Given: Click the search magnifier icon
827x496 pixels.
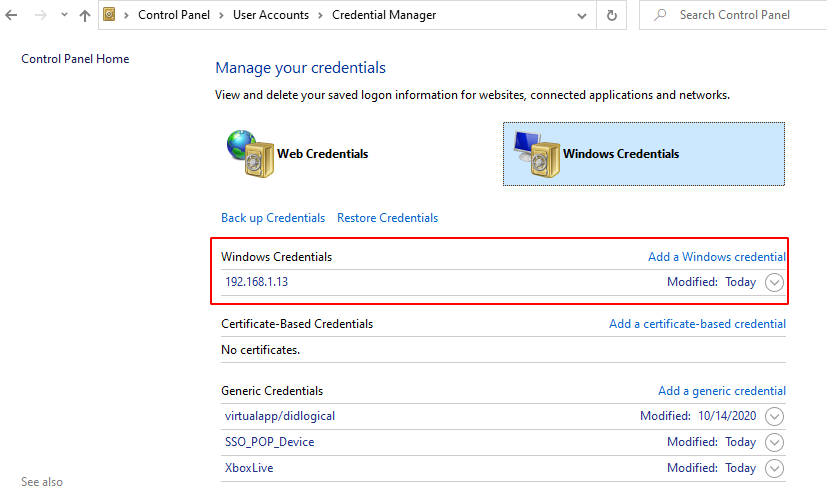Looking at the screenshot, I should coord(660,15).
